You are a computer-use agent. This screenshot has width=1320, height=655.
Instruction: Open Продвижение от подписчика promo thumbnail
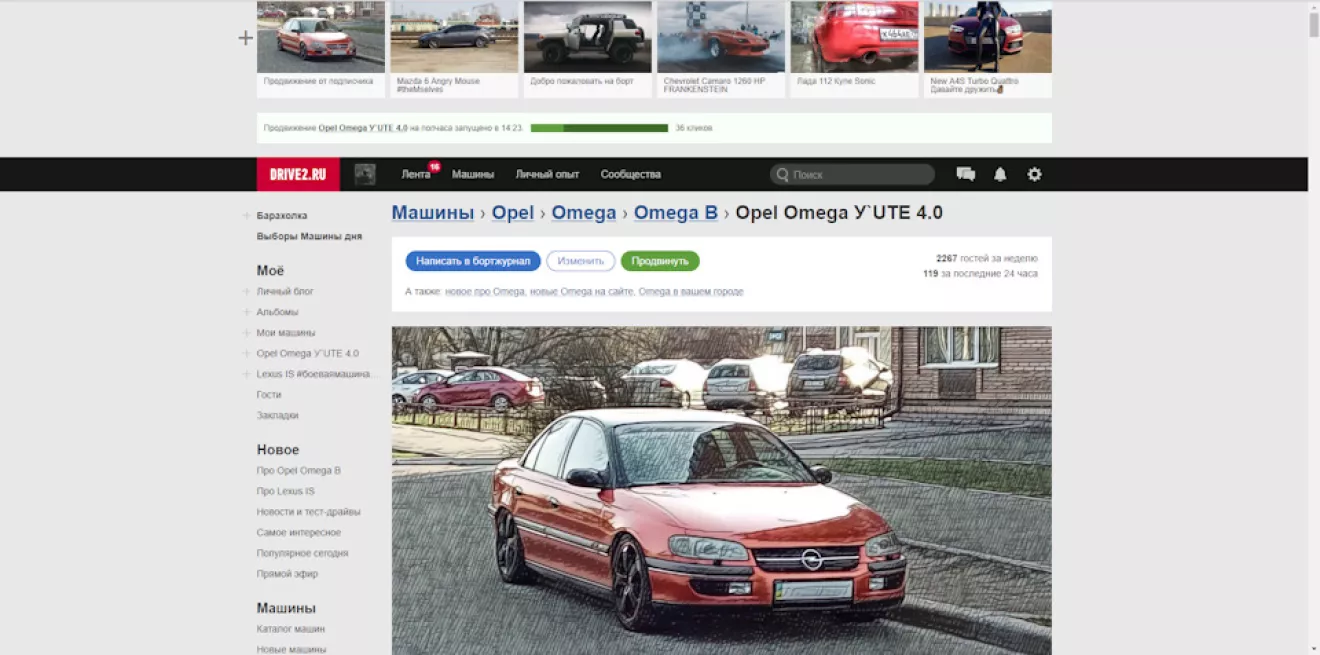click(x=320, y=49)
